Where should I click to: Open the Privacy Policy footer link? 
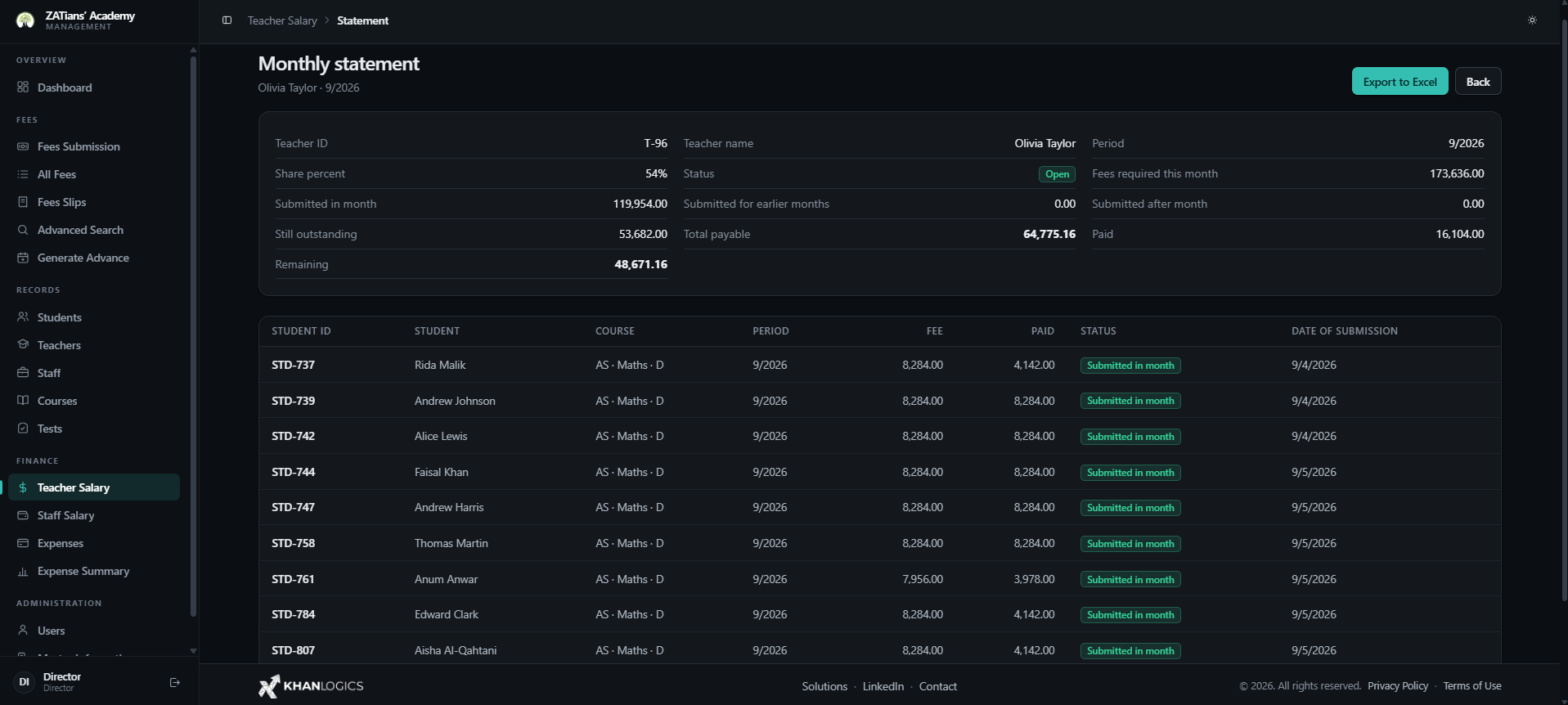[1398, 686]
